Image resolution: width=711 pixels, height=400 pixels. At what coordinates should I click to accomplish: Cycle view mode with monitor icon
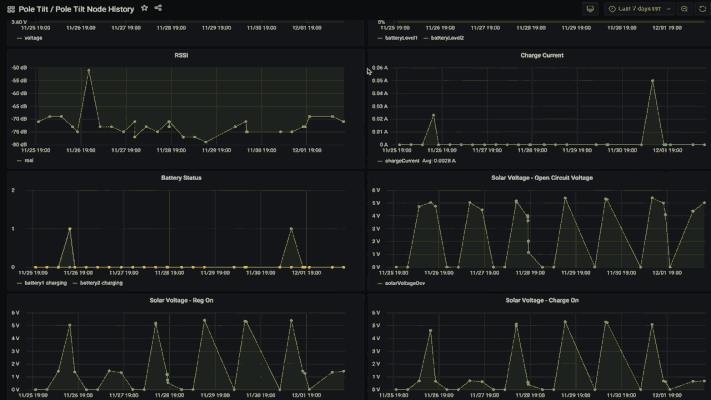(590, 9)
